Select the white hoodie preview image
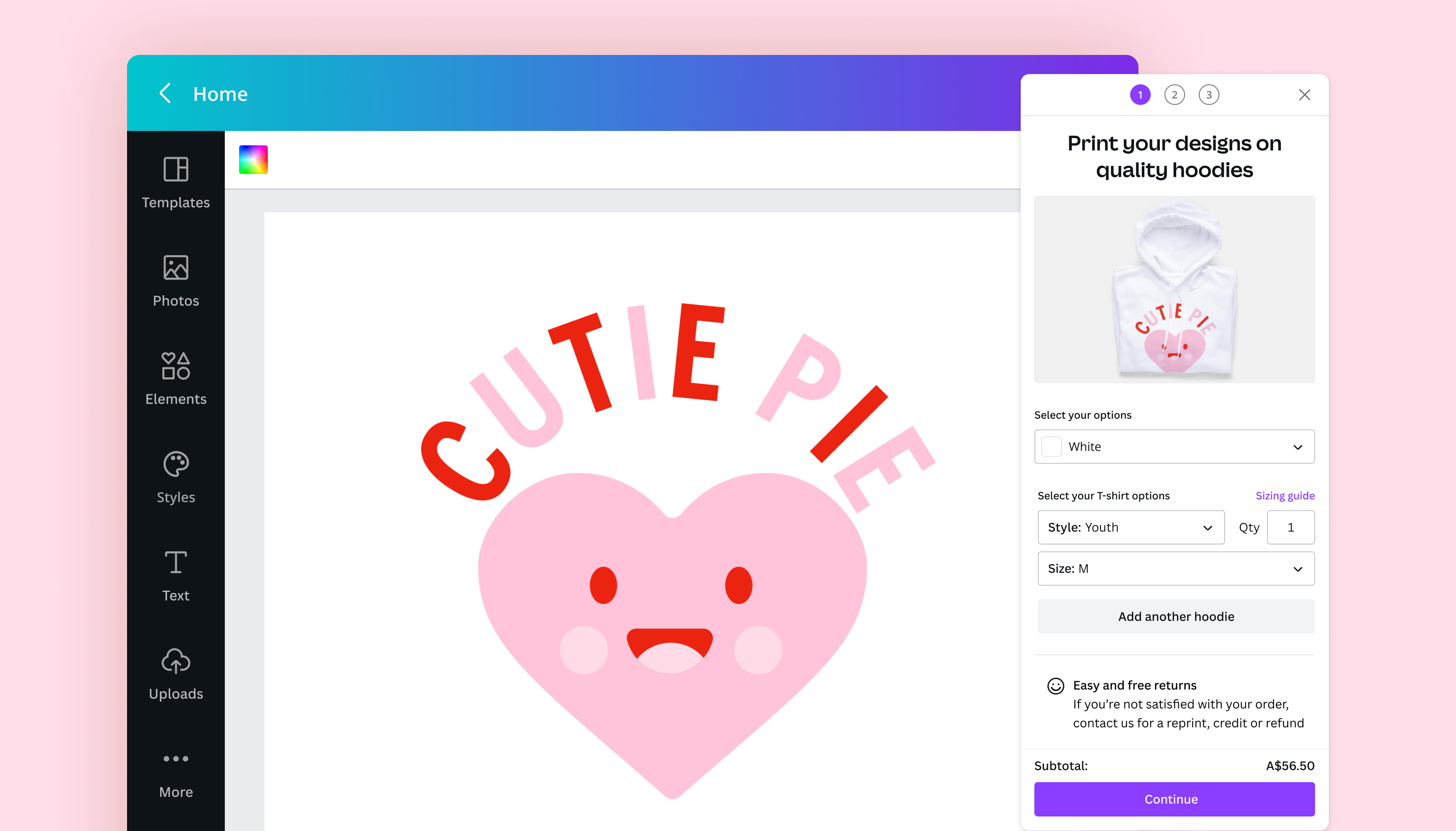This screenshot has height=831, width=1456. coord(1174,290)
